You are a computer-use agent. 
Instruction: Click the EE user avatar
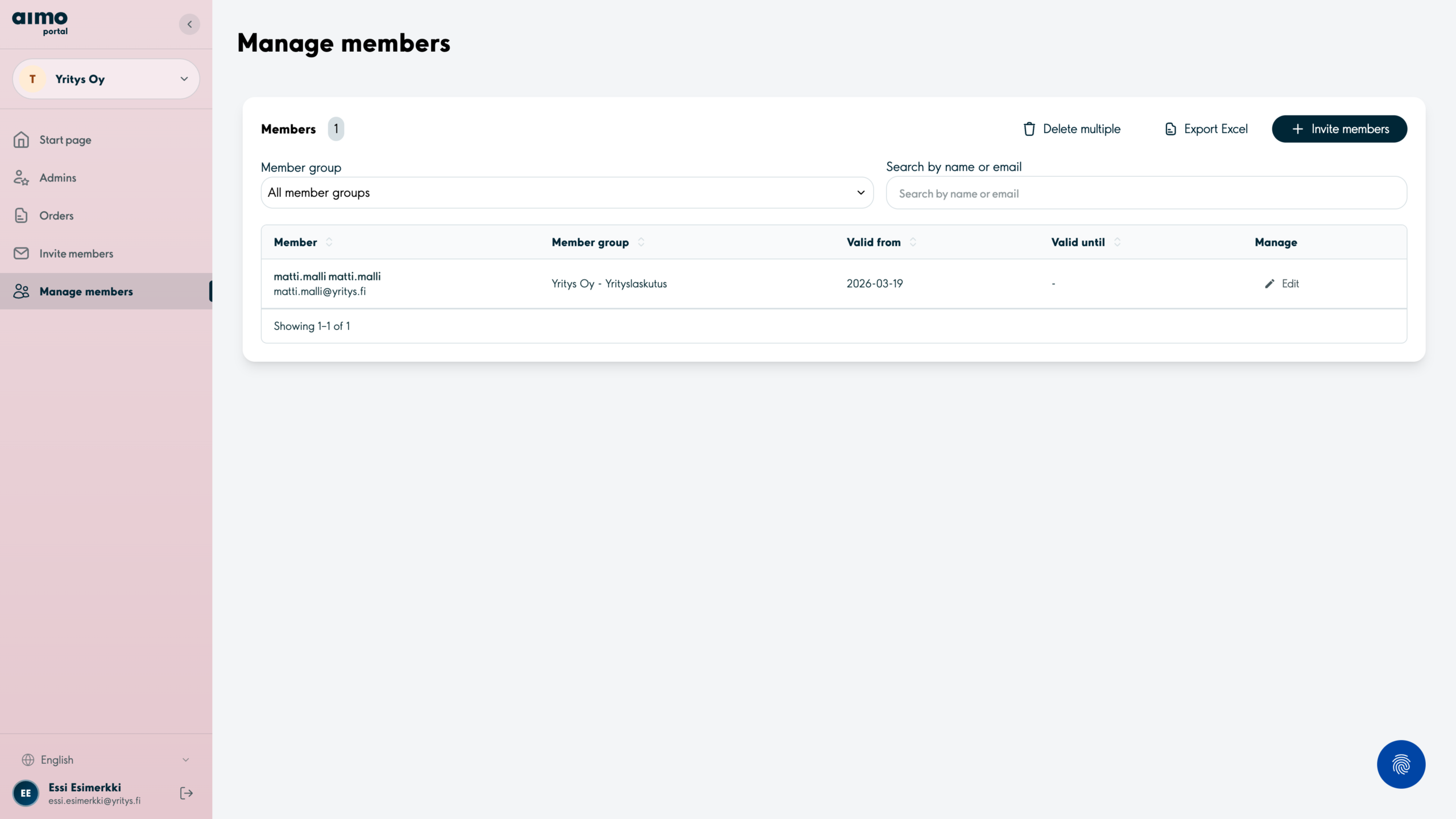(x=26, y=793)
